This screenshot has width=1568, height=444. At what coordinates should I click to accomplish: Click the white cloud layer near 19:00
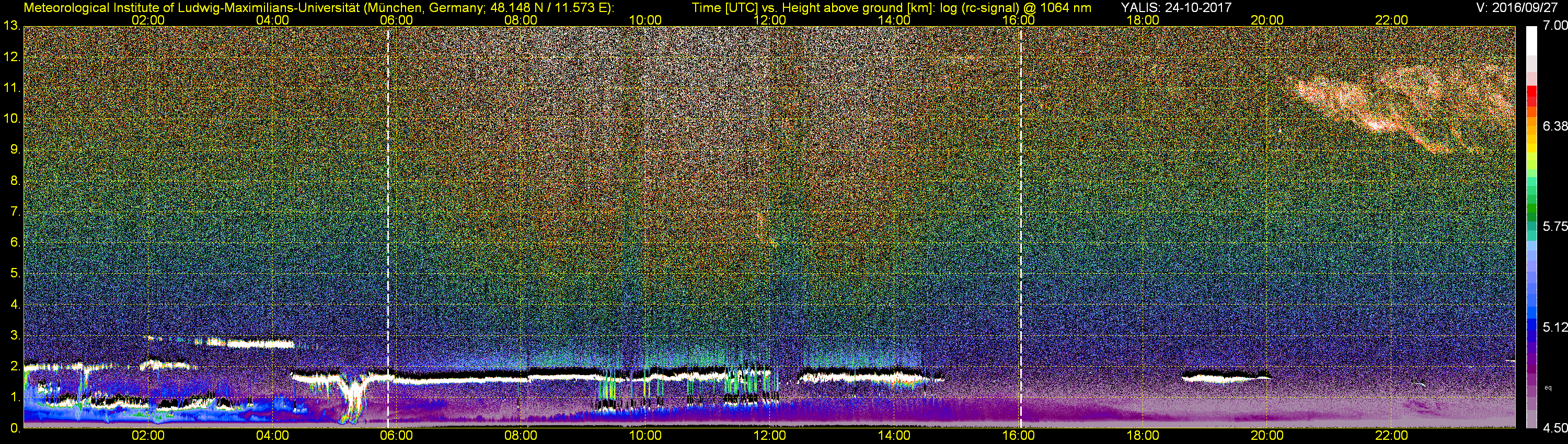[x=1225, y=377]
